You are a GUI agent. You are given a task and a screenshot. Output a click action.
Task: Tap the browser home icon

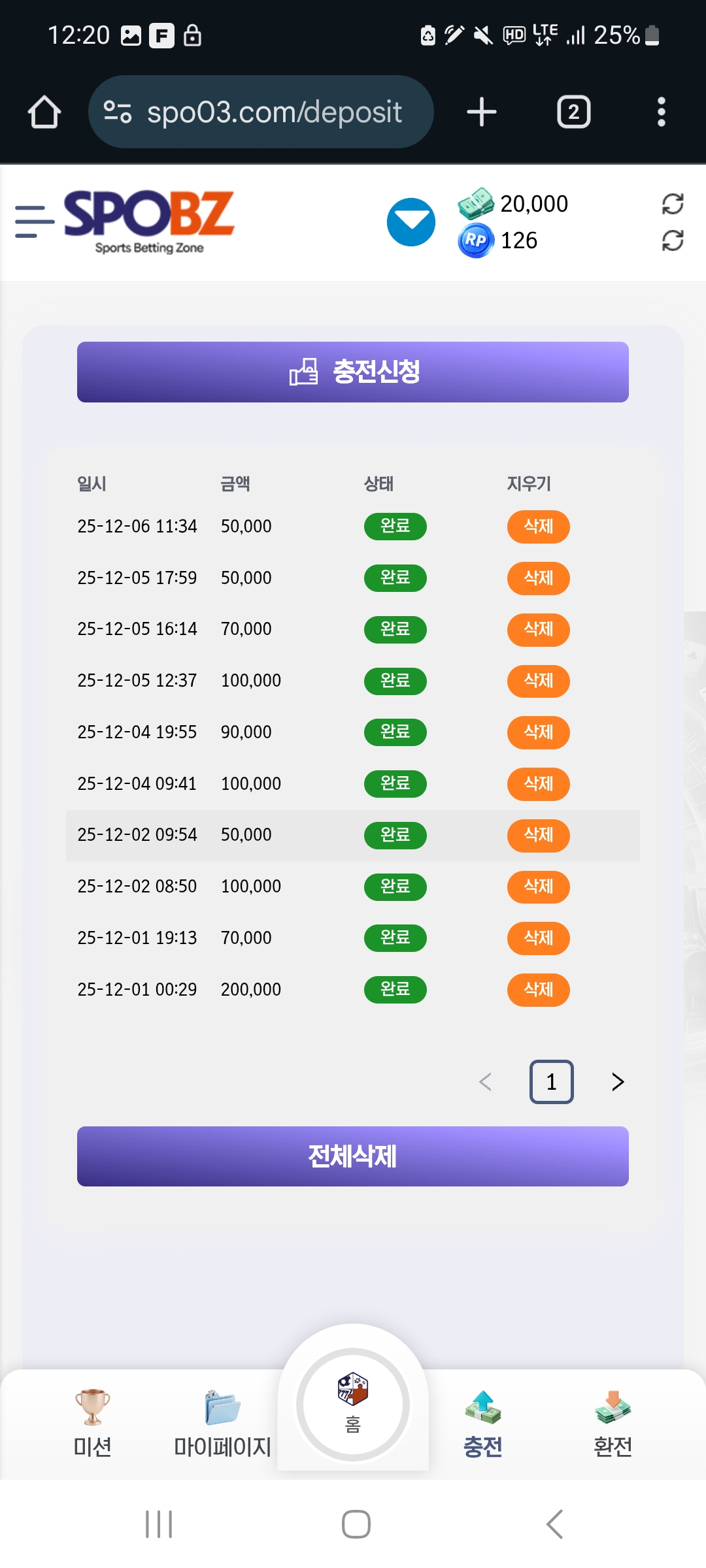click(x=44, y=112)
